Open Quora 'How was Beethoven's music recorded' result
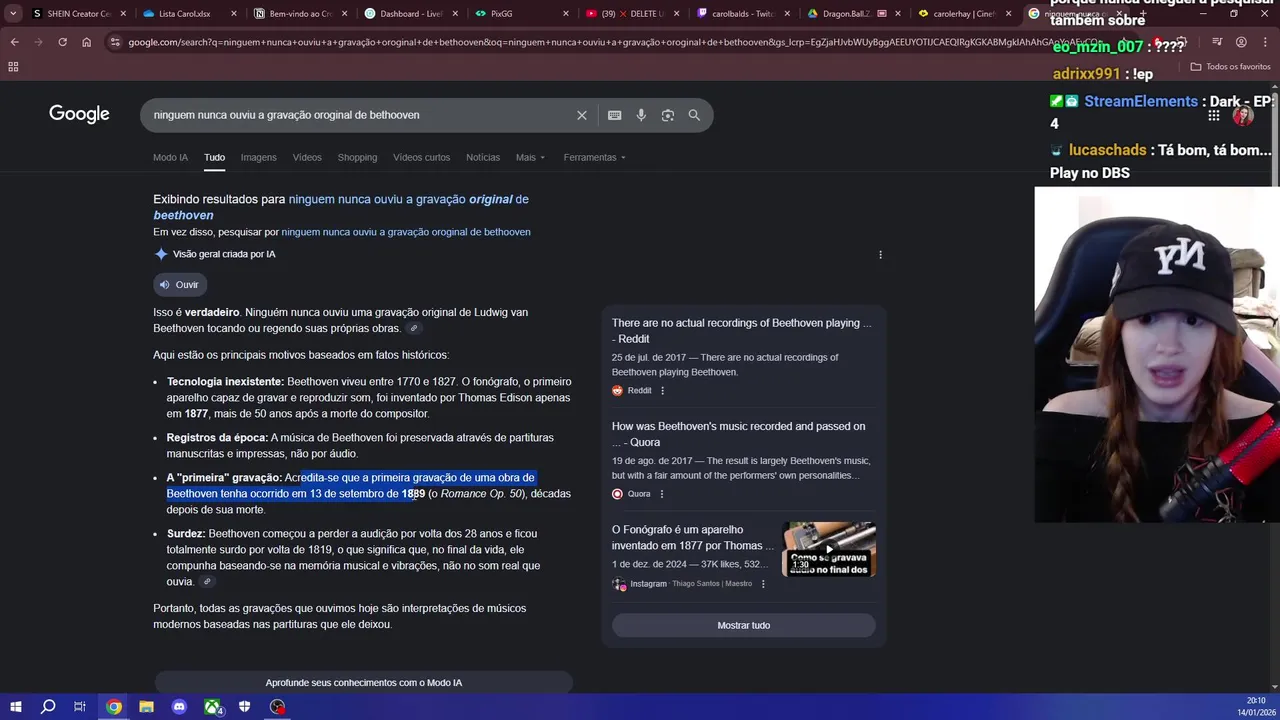This screenshot has height=720, width=1280. pyautogui.click(x=738, y=434)
